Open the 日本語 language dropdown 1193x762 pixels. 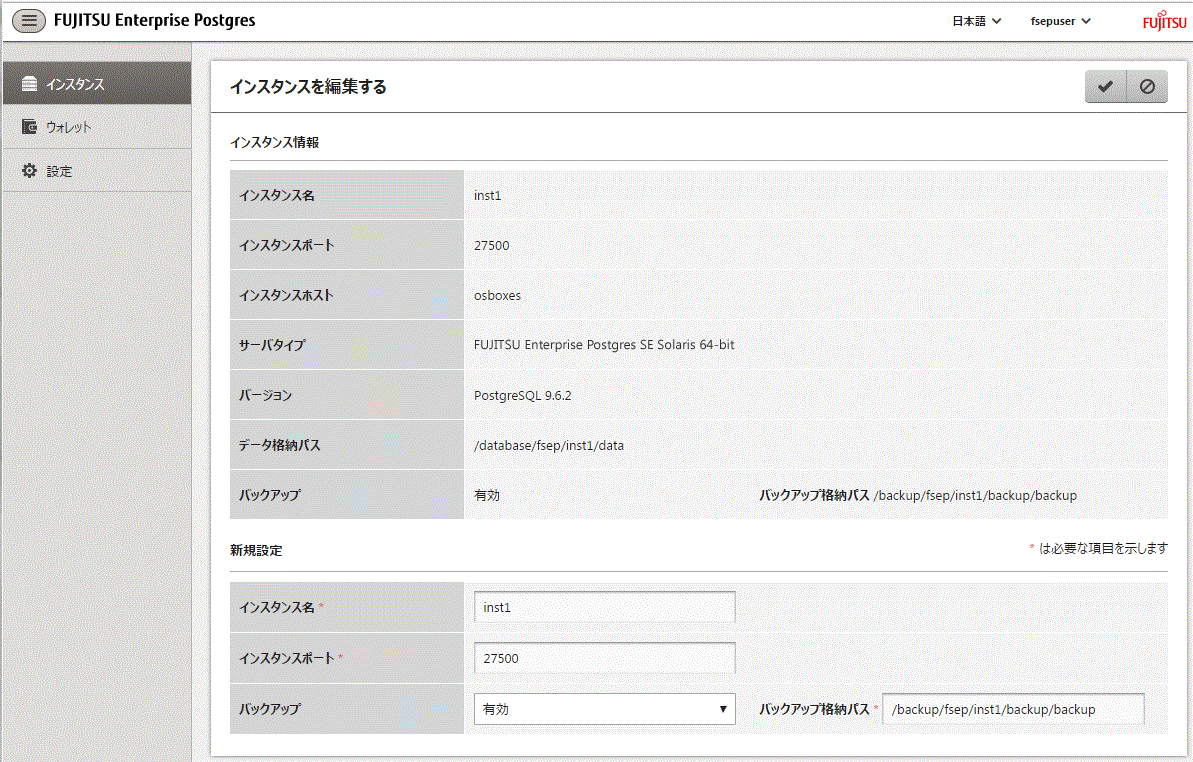(976, 21)
